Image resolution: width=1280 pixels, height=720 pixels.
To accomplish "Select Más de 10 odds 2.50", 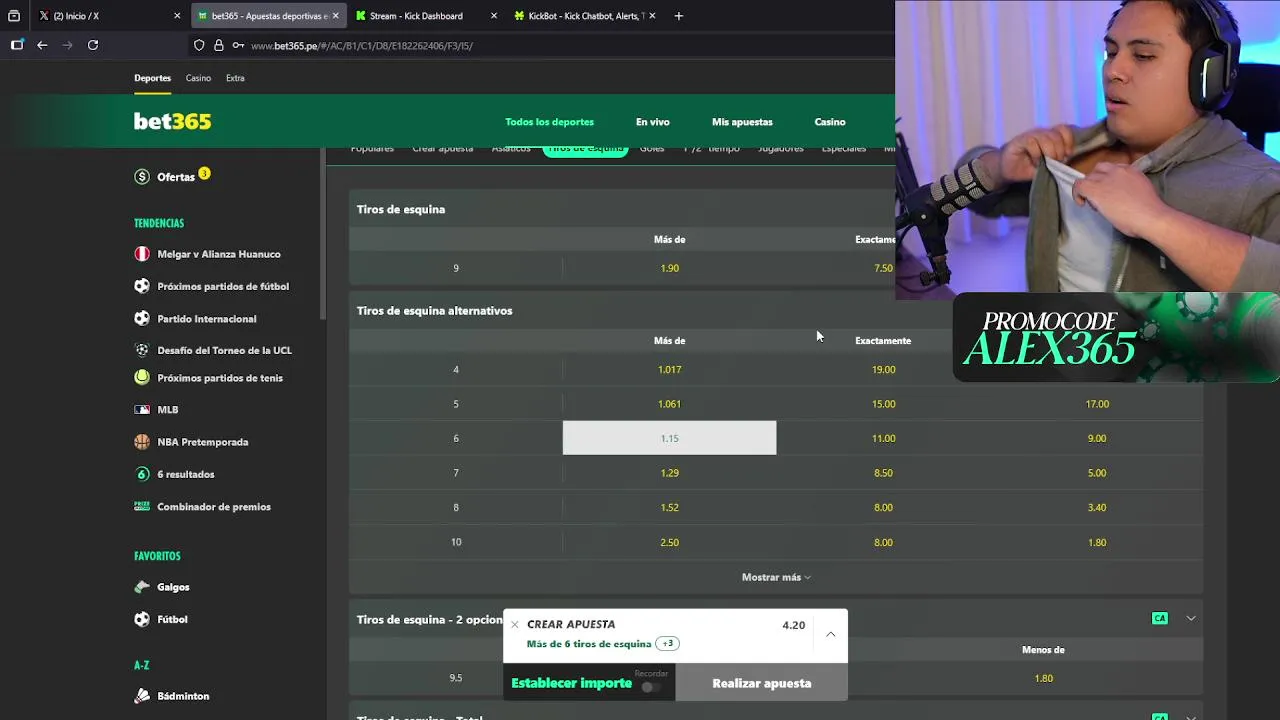I will pyautogui.click(x=669, y=542).
